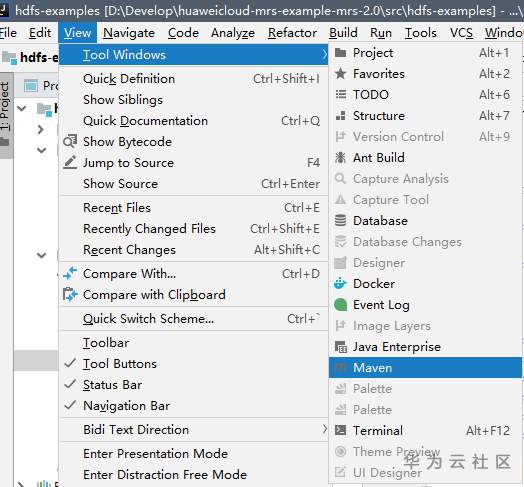Toggle the Tool Buttons checkmark option

tap(70, 364)
